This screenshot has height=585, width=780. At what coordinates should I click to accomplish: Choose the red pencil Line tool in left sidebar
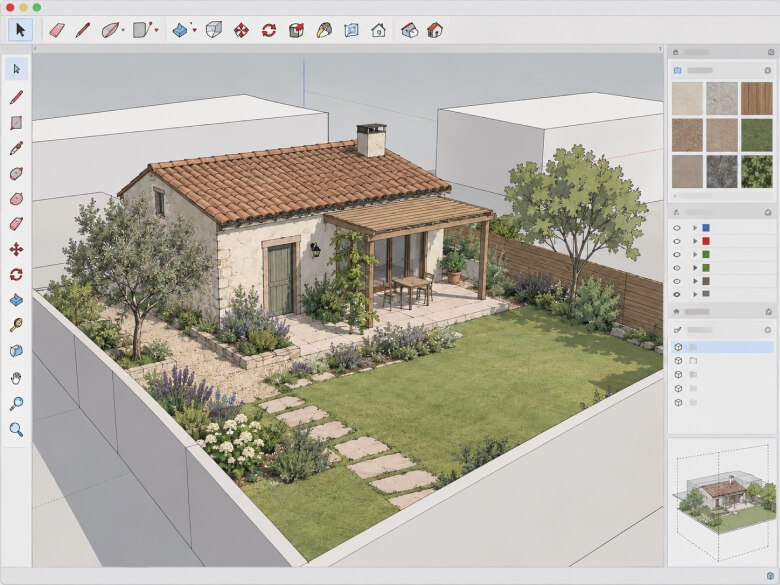16,97
